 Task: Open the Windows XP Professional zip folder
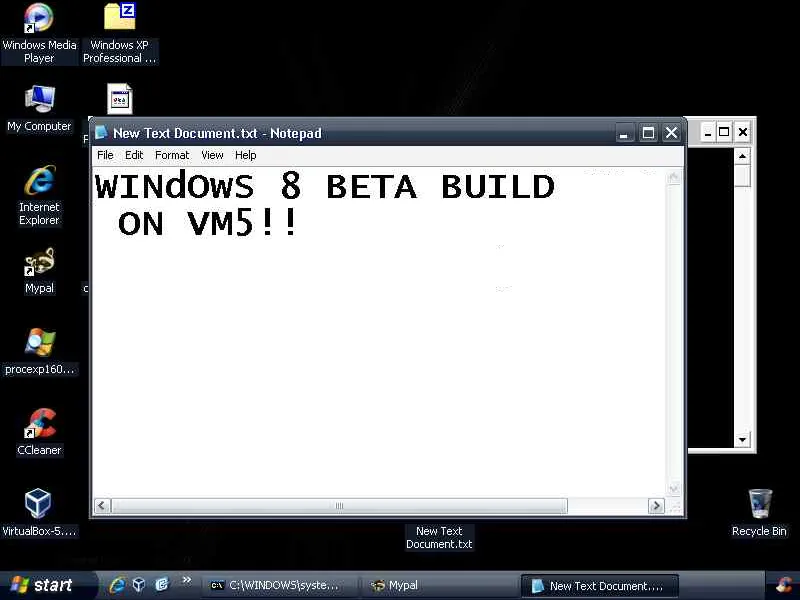pyautogui.click(x=119, y=33)
